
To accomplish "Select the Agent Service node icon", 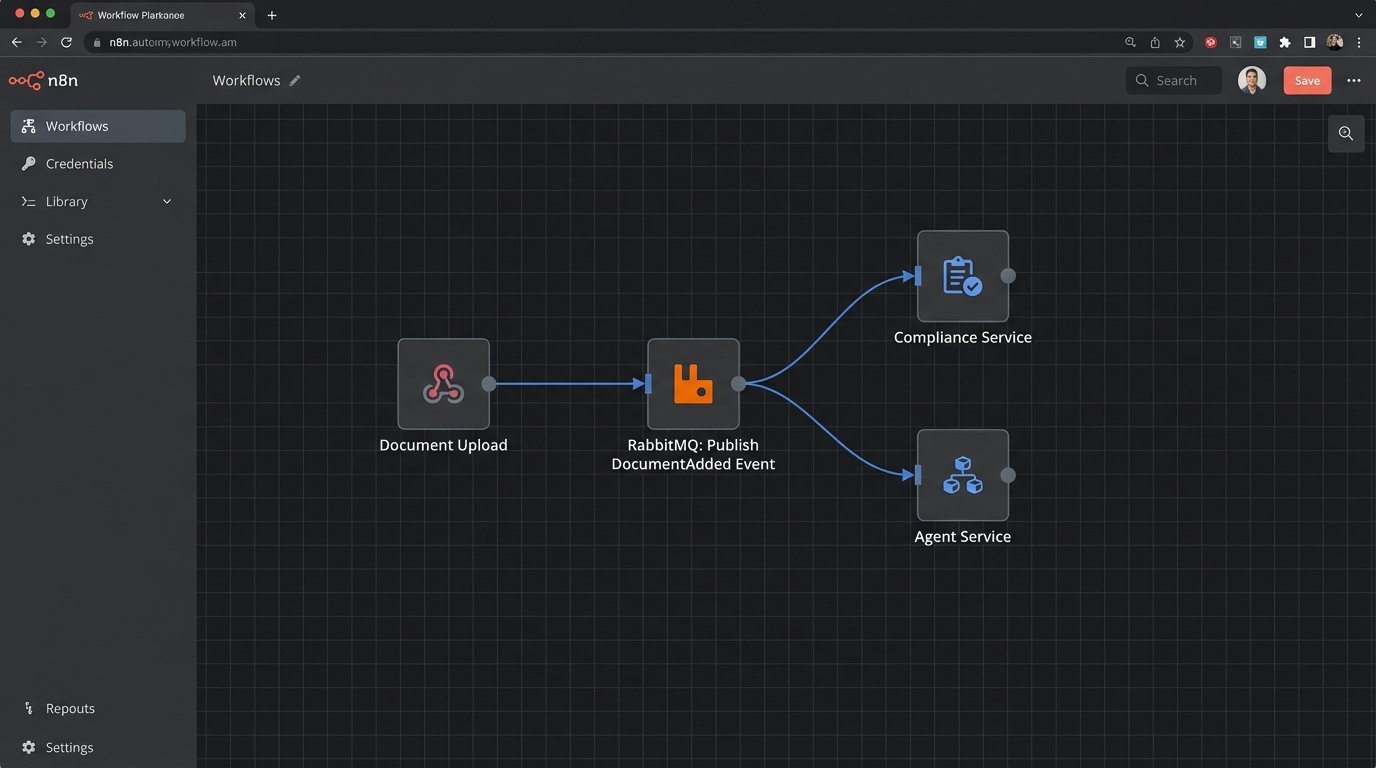I will coord(962,475).
